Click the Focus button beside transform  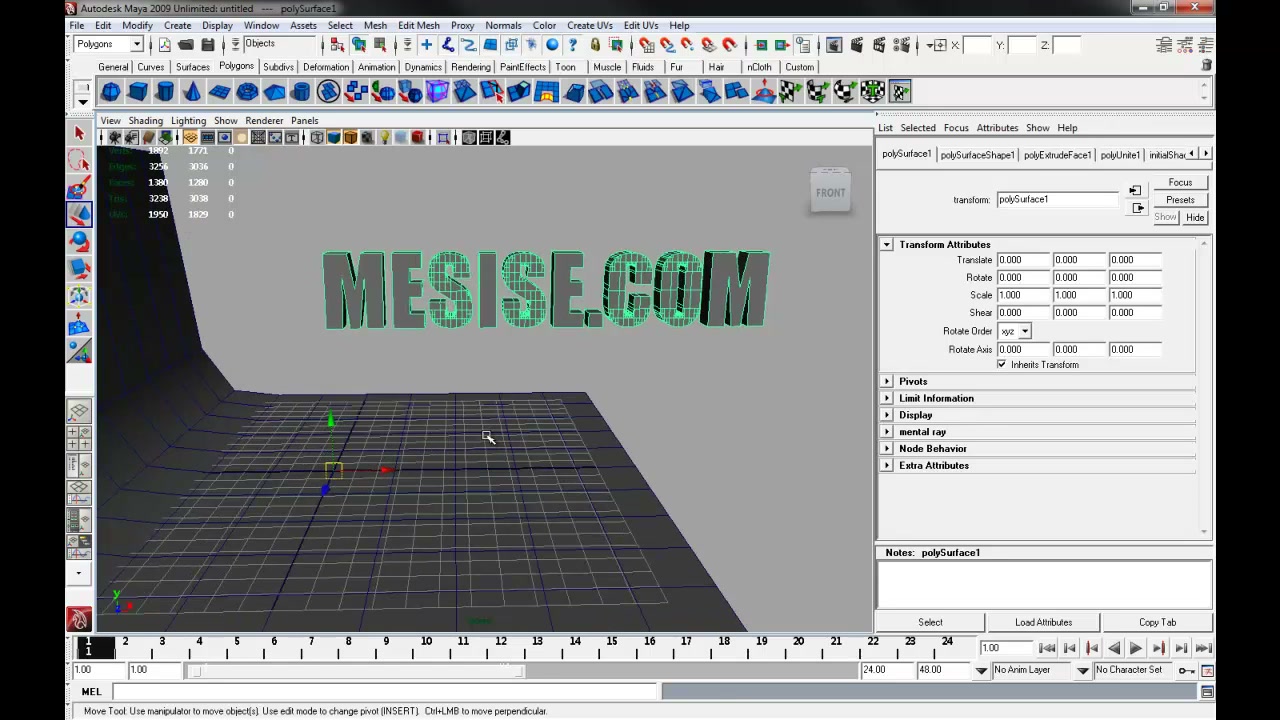point(1180,183)
